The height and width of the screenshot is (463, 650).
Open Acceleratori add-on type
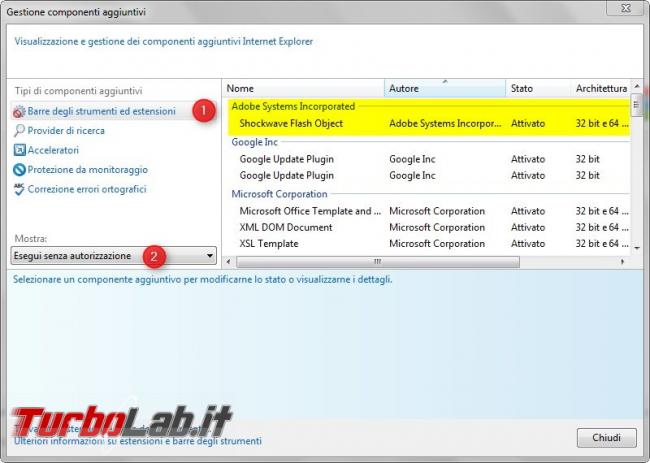point(53,150)
